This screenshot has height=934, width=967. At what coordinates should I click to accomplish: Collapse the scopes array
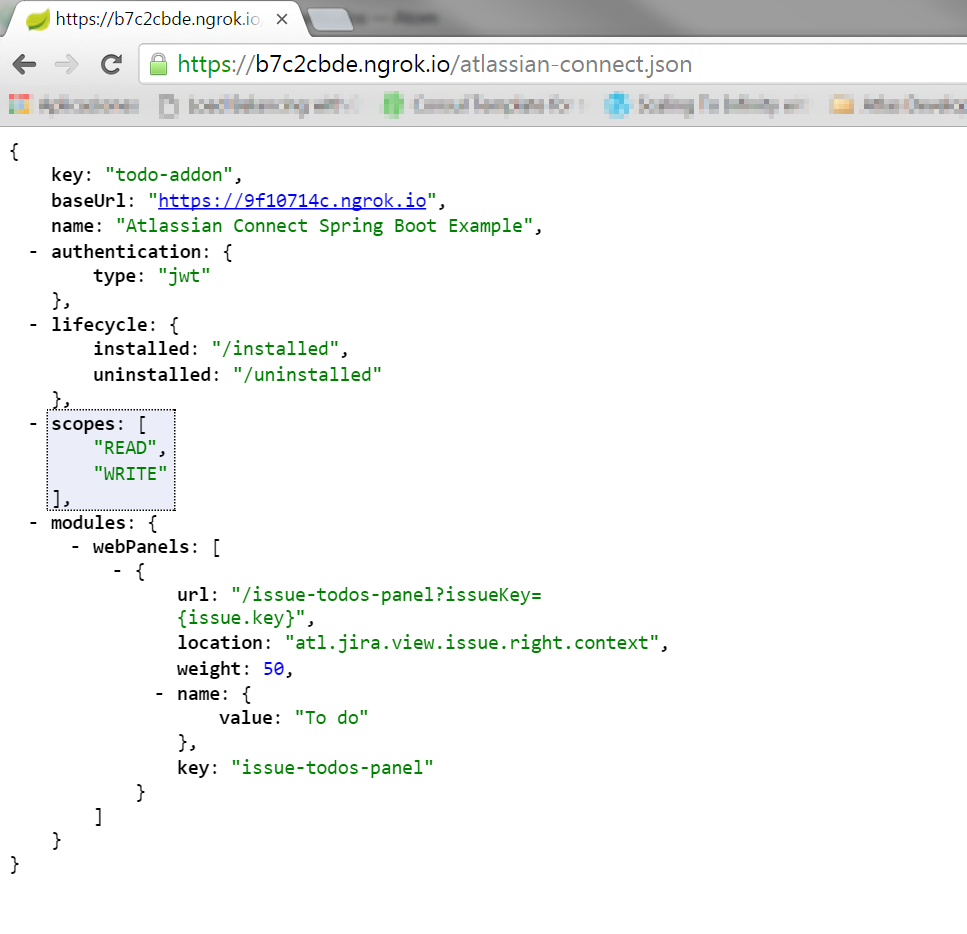[x=33, y=423]
